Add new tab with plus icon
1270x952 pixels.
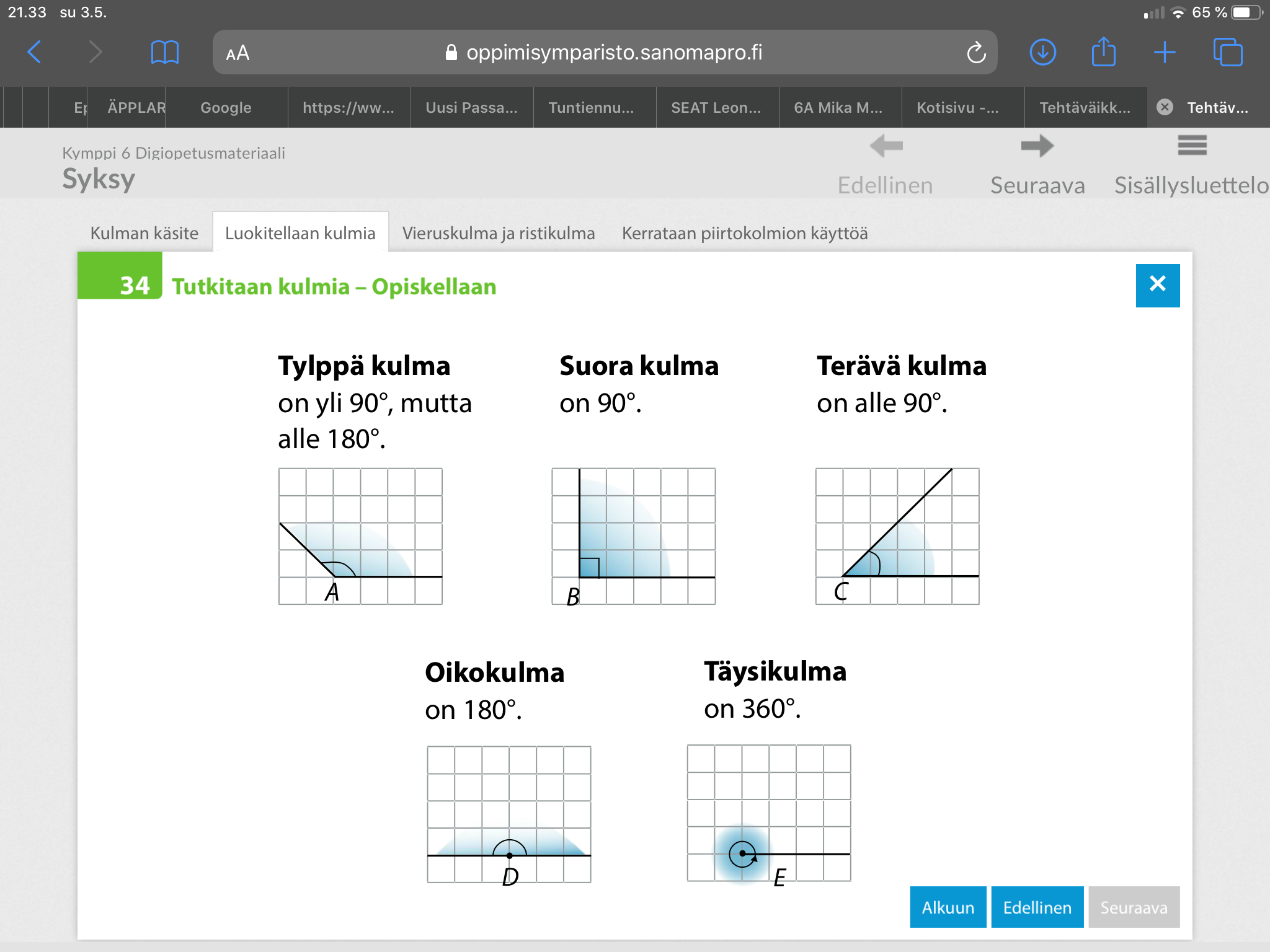point(1165,52)
